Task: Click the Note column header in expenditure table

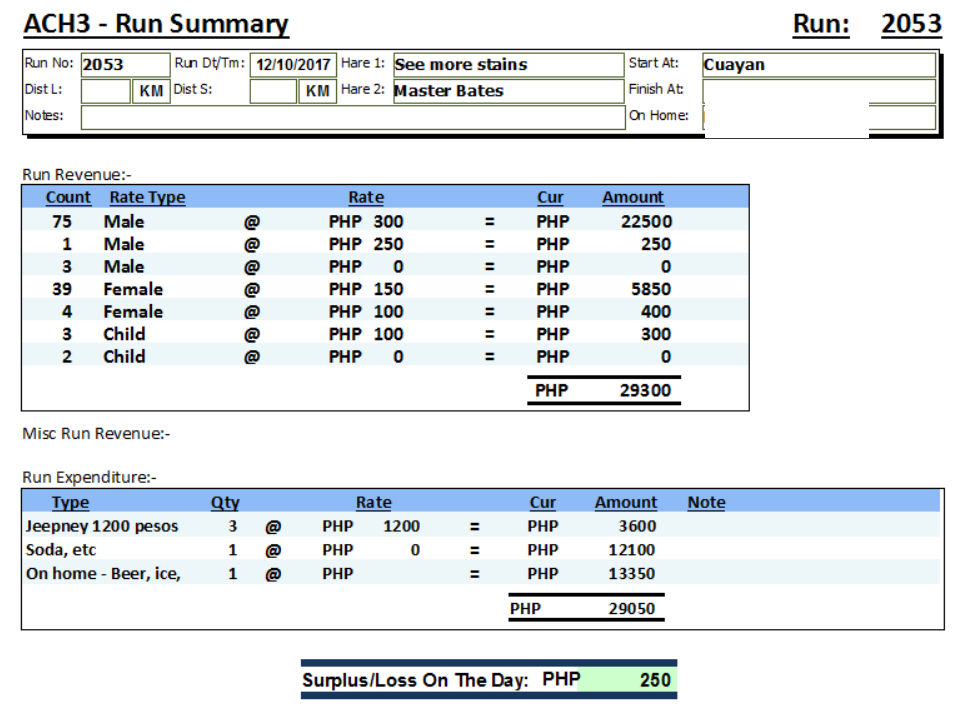Action: point(706,502)
